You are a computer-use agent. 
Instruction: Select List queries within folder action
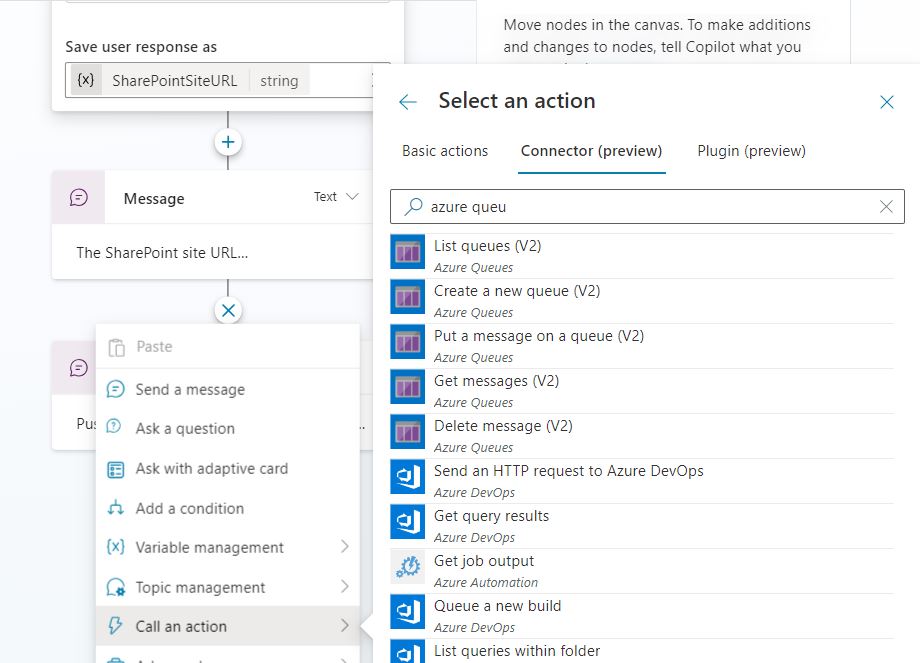tap(642, 651)
